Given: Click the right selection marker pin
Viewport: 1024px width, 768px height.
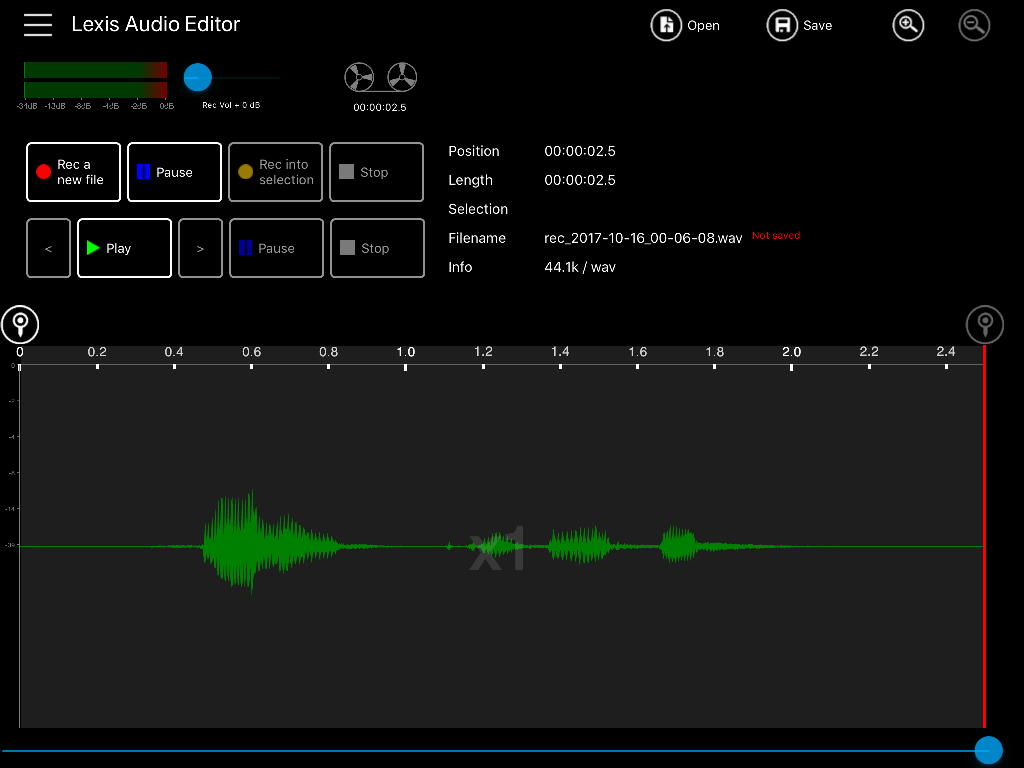Looking at the screenshot, I should tap(985, 324).
